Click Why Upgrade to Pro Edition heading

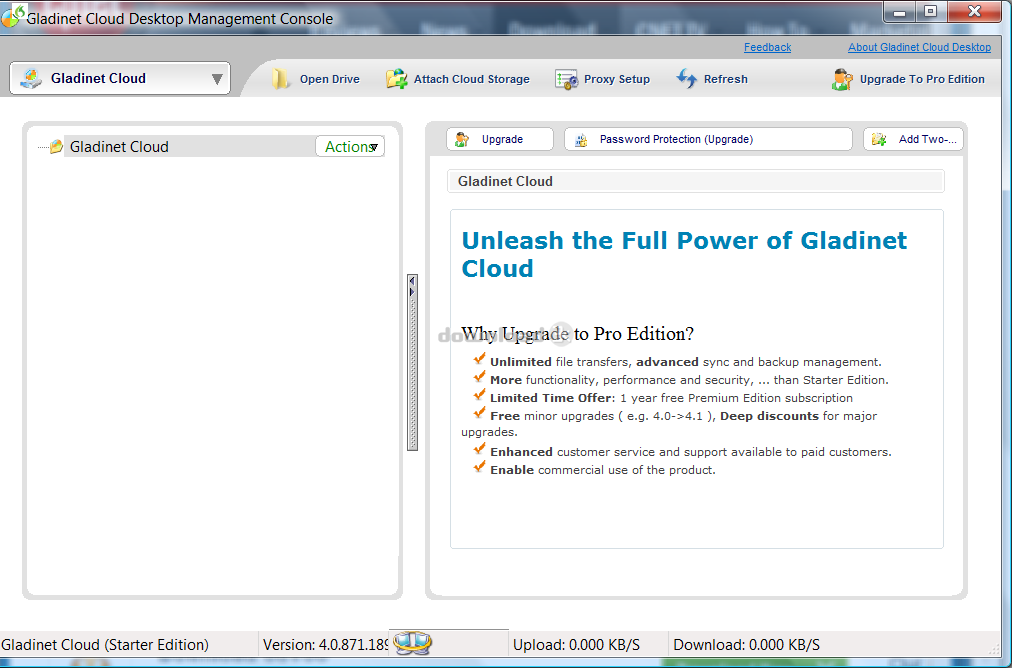577,334
